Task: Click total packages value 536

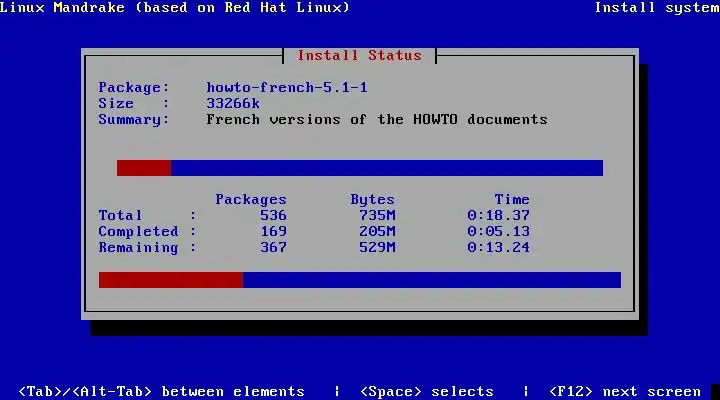Action: [x=273, y=215]
